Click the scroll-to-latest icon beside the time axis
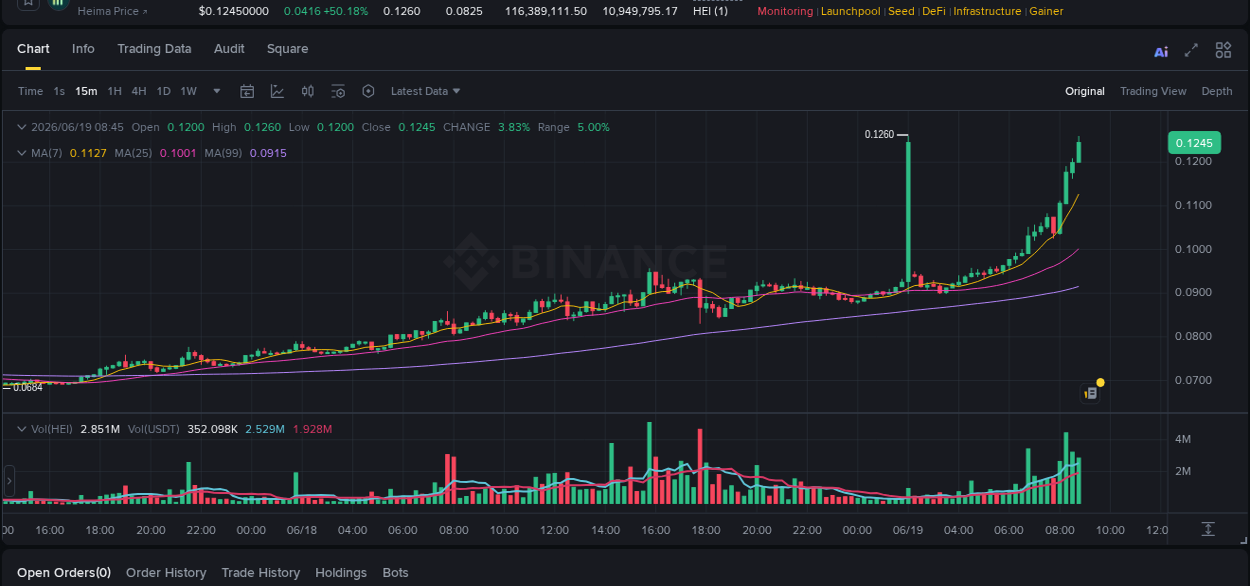 (1208, 528)
